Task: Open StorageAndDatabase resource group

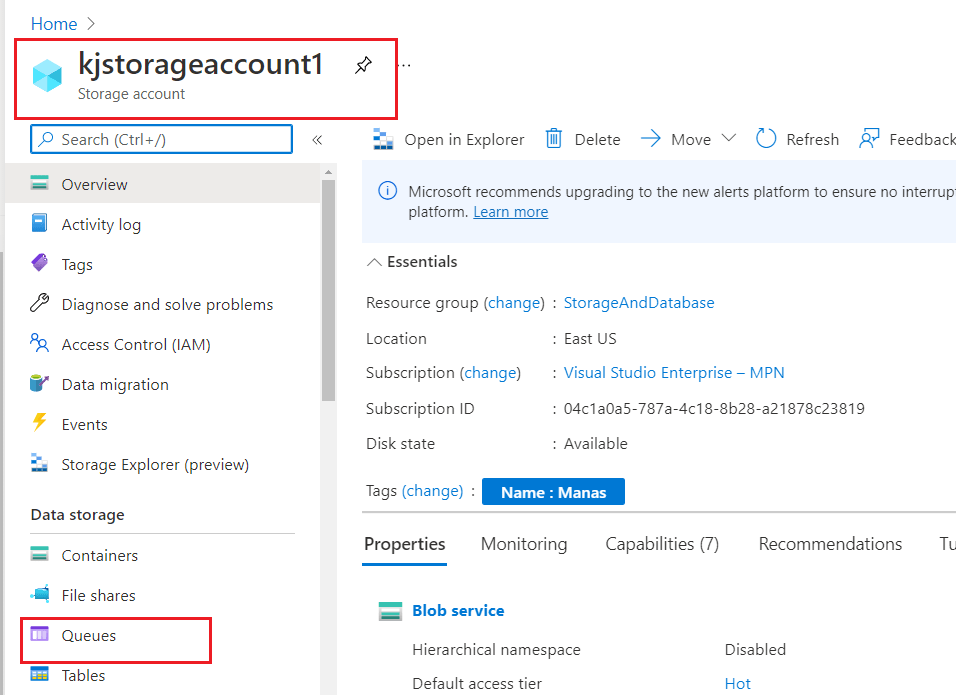Action: click(x=639, y=303)
